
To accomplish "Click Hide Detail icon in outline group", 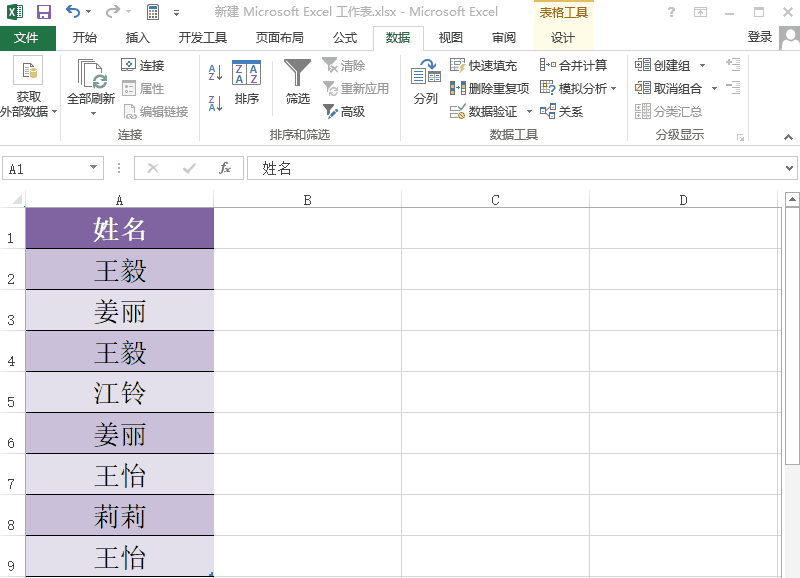I will tap(733, 88).
